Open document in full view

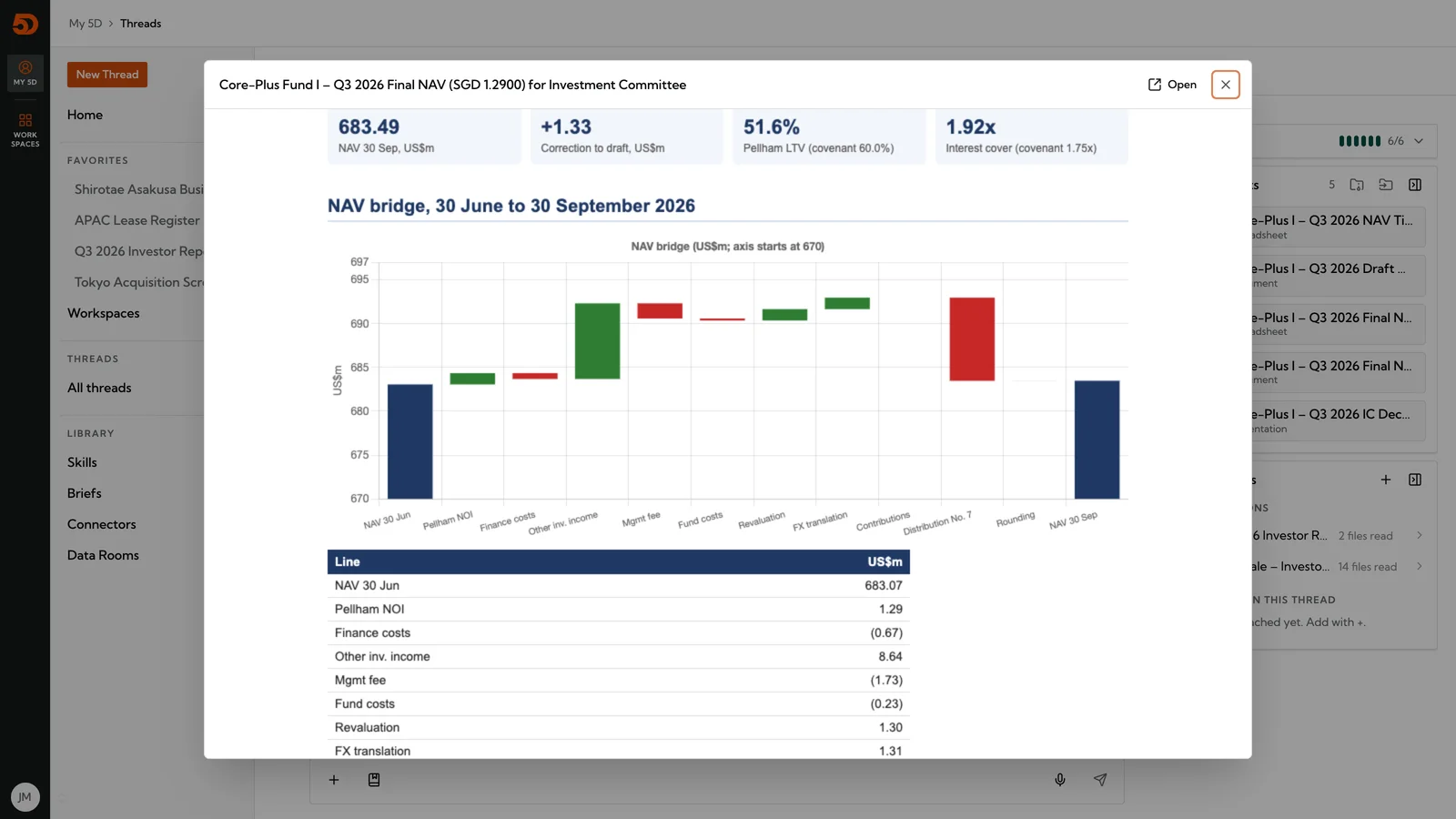(x=1172, y=85)
